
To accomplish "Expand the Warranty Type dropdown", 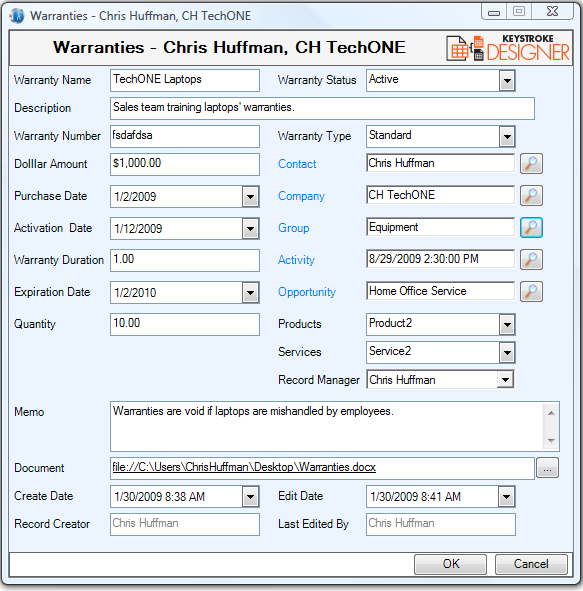I will coord(507,136).
